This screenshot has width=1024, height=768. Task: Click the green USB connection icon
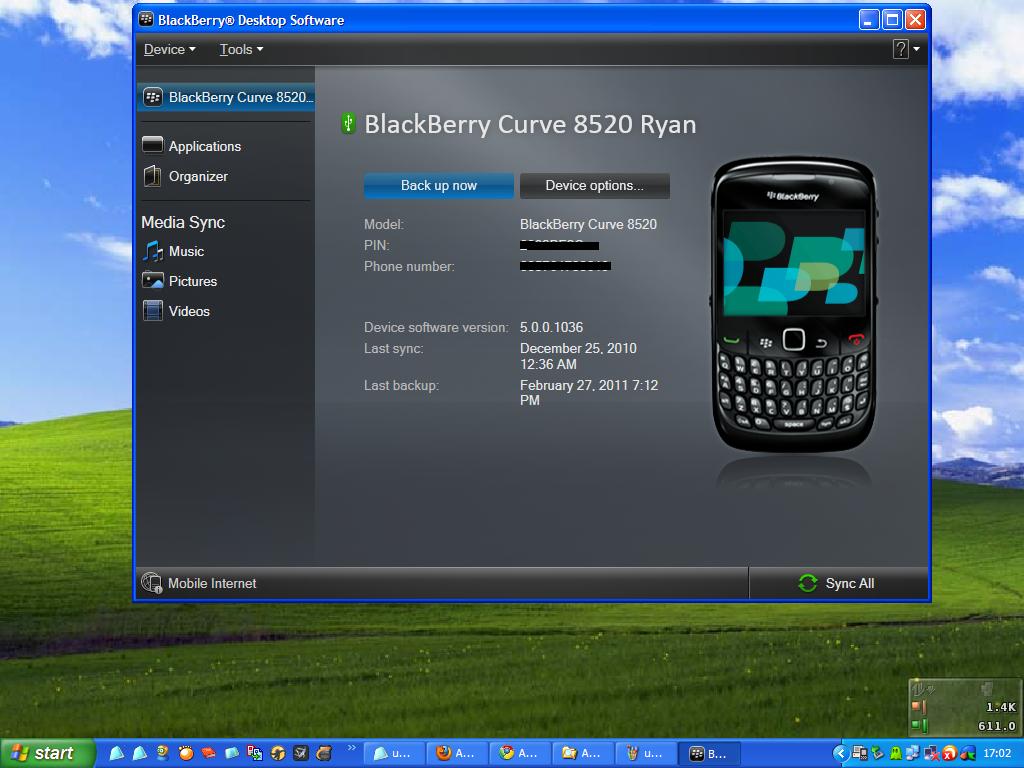349,123
